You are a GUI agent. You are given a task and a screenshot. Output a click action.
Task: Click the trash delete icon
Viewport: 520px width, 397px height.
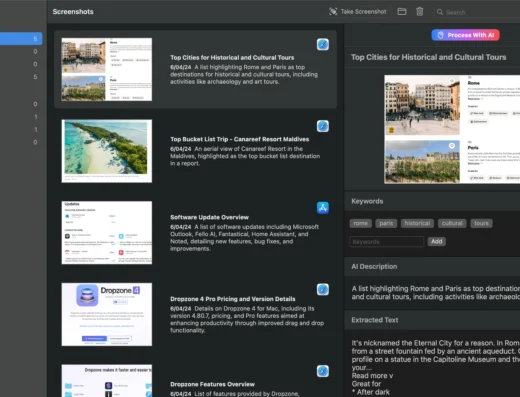click(420, 12)
